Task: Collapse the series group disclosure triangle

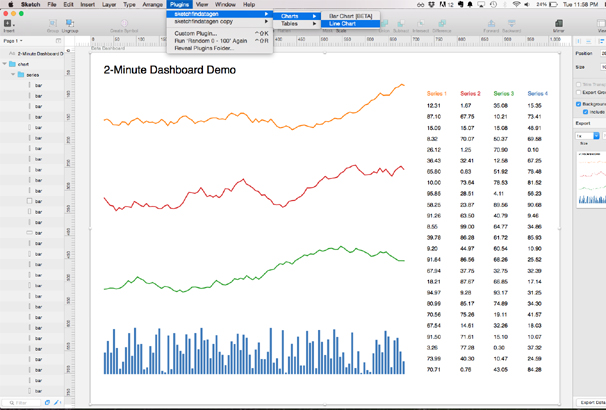Action: 14,75
